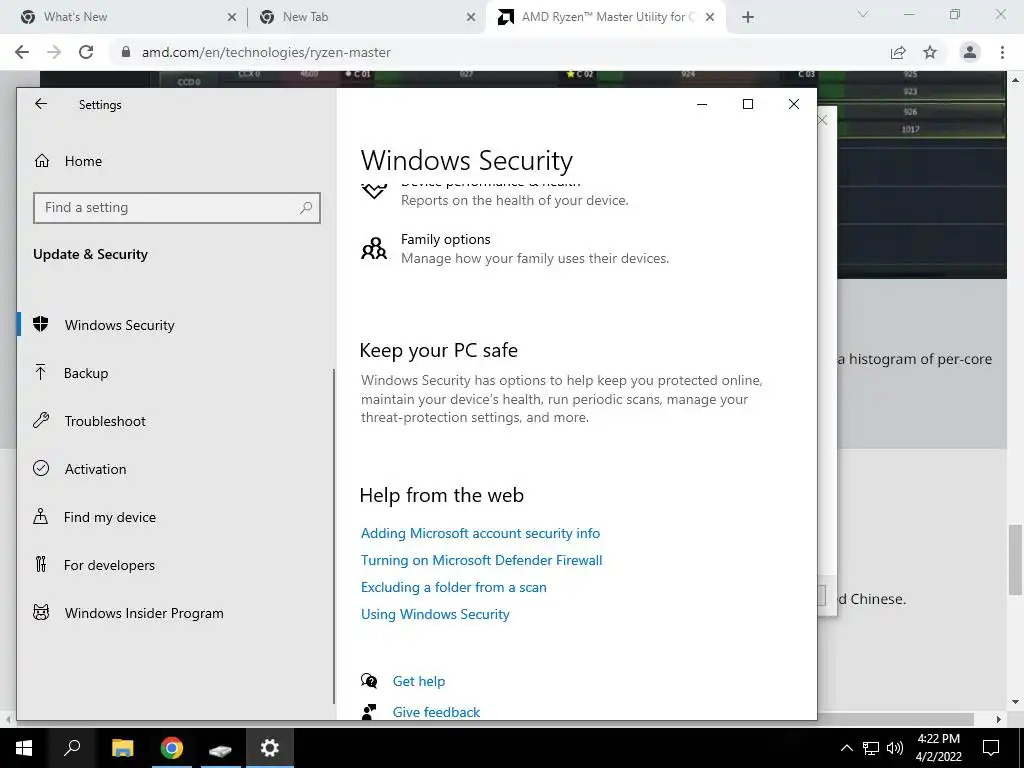Click the Troubleshoot wrench icon
Screen dimensions: 1024x768
[40, 420]
